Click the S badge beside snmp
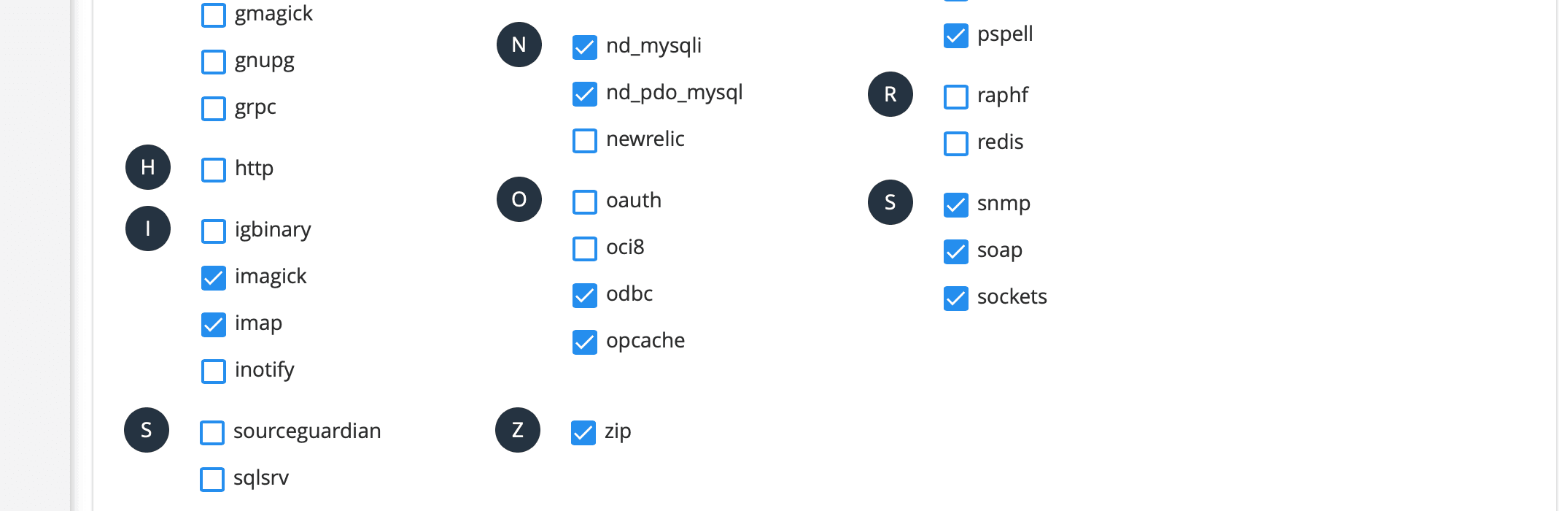Viewport: 1568px width, 511px height. tap(890, 202)
